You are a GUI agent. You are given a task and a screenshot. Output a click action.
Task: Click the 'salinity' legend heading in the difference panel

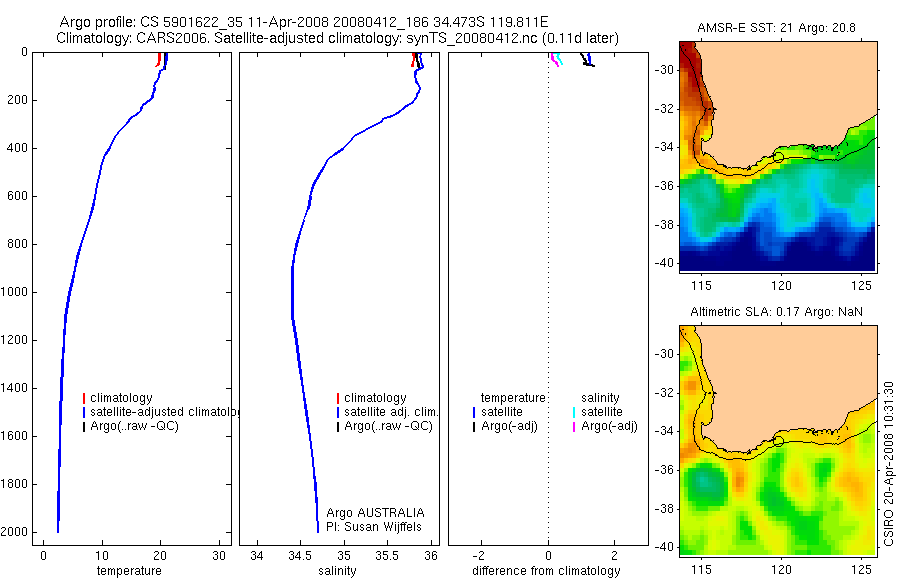click(600, 398)
